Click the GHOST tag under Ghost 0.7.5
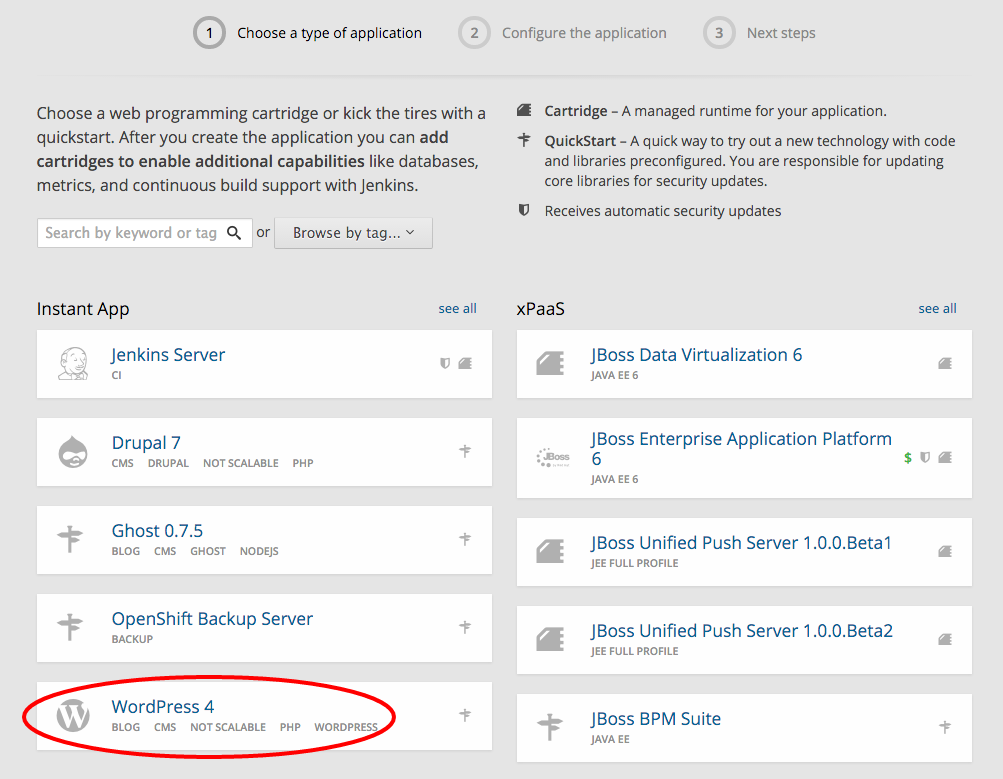 tap(208, 551)
